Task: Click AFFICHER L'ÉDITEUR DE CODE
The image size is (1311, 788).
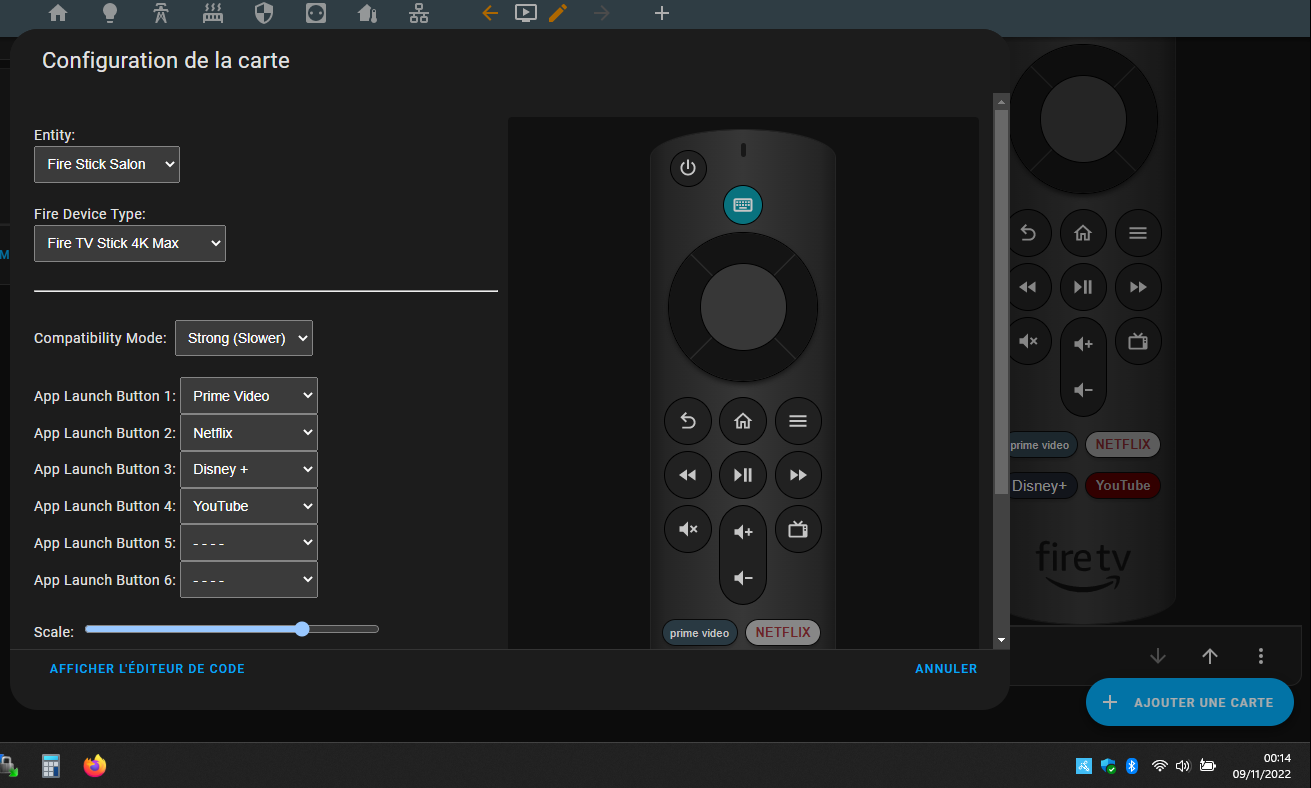Action: pyautogui.click(x=147, y=669)
